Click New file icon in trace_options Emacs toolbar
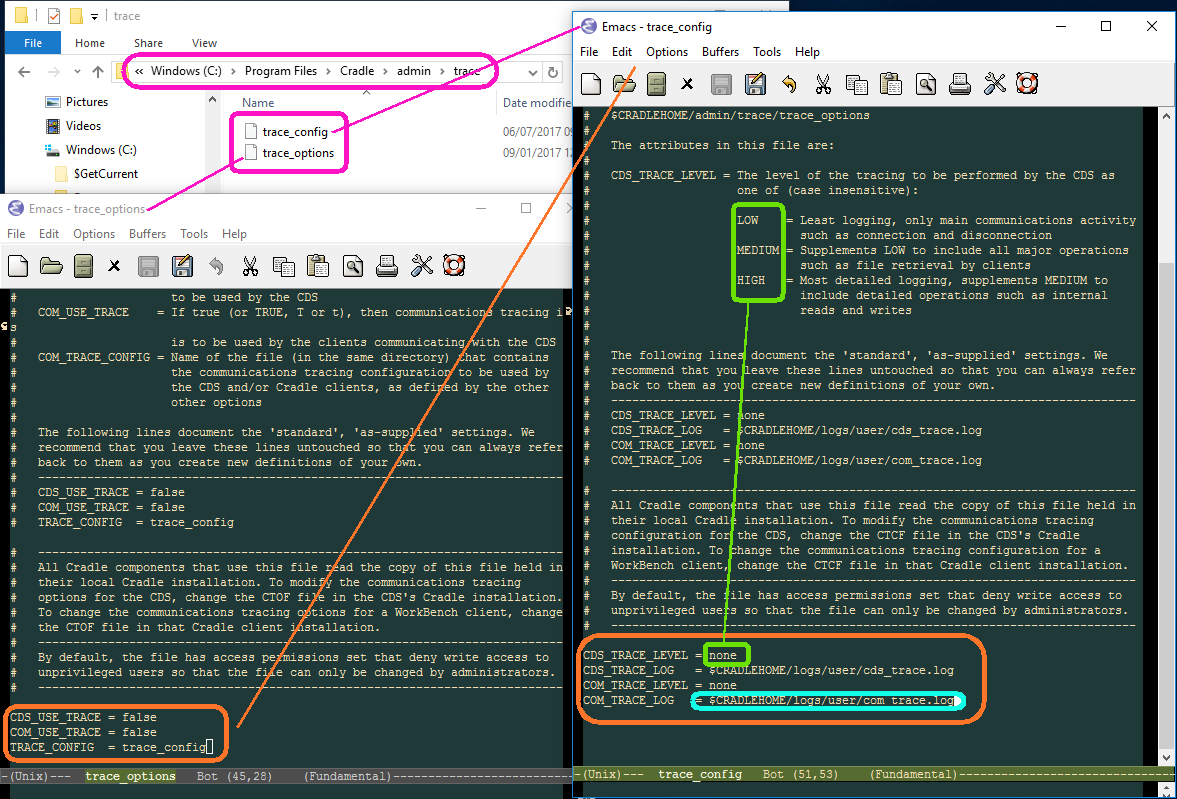The height and width of the screenshot is (799, 1177). [x=18, y=266]
